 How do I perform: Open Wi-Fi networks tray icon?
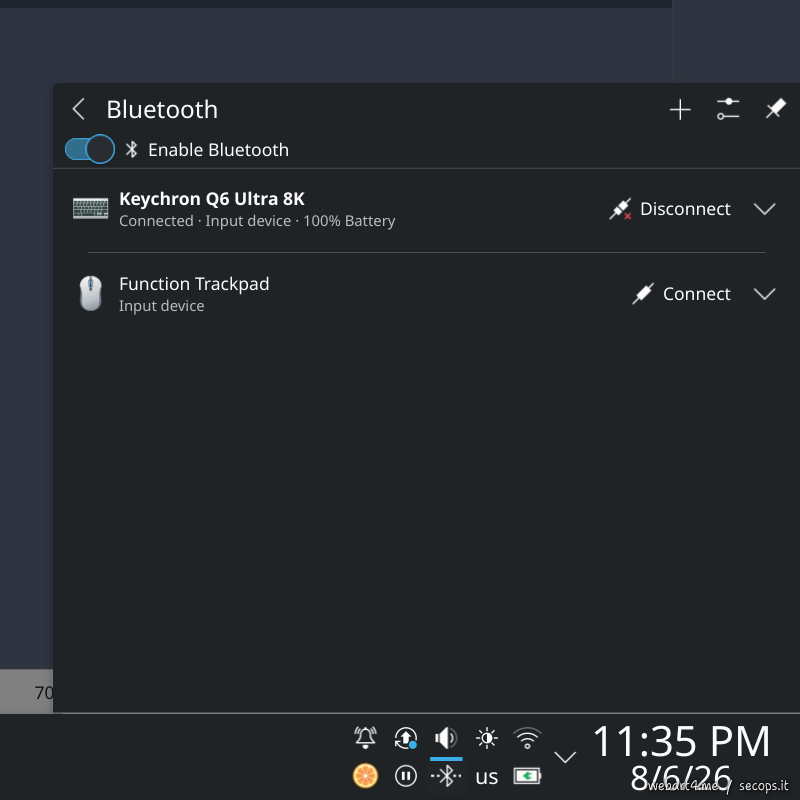[x=527, y=738]
